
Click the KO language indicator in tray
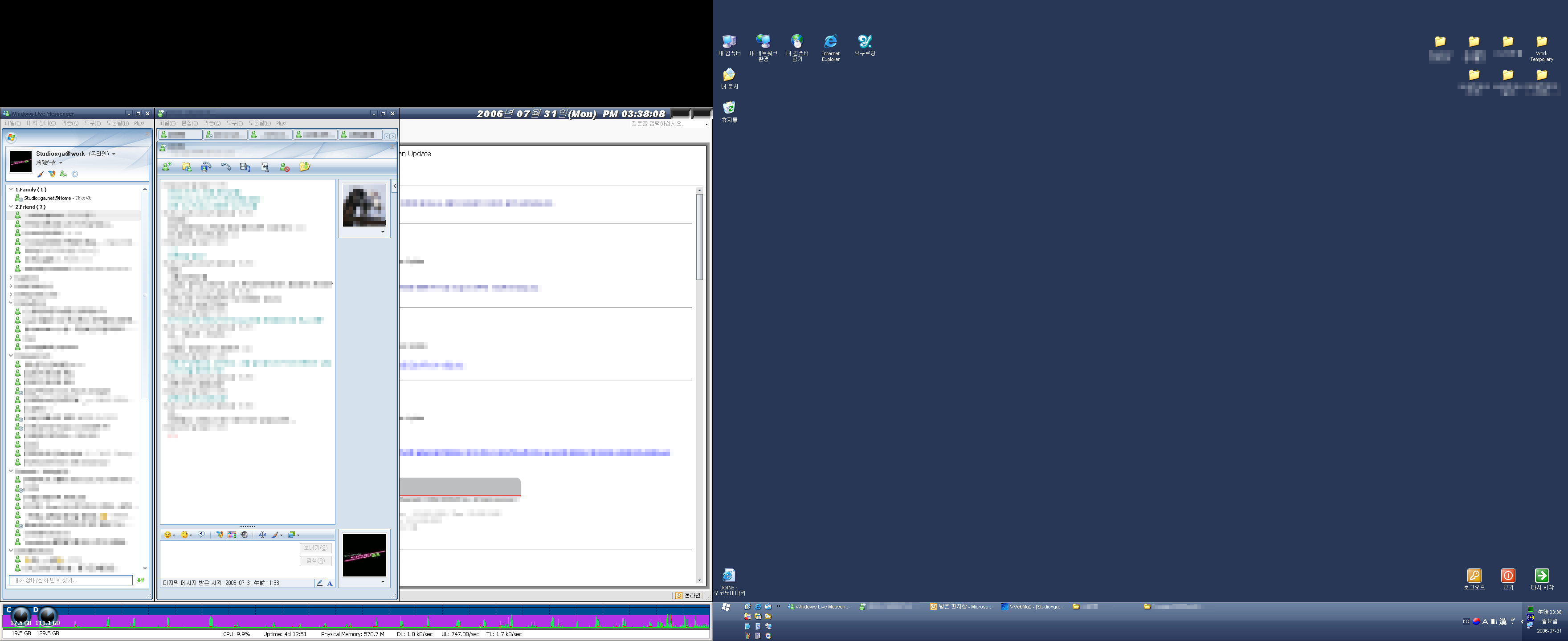pyautogui.click(x=1466, y=621)
